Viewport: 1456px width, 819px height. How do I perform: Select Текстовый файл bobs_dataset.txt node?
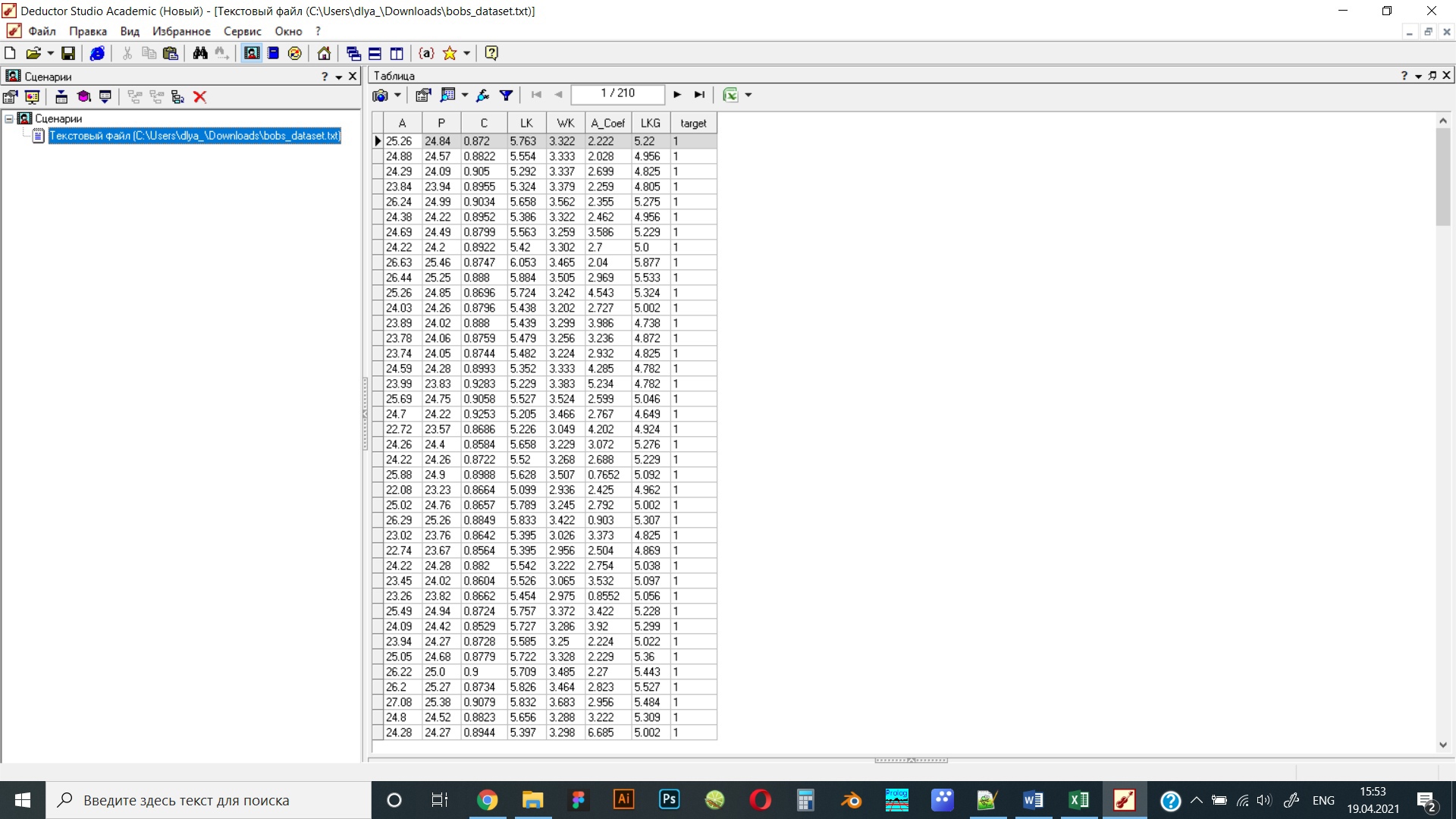pos(195,136)
